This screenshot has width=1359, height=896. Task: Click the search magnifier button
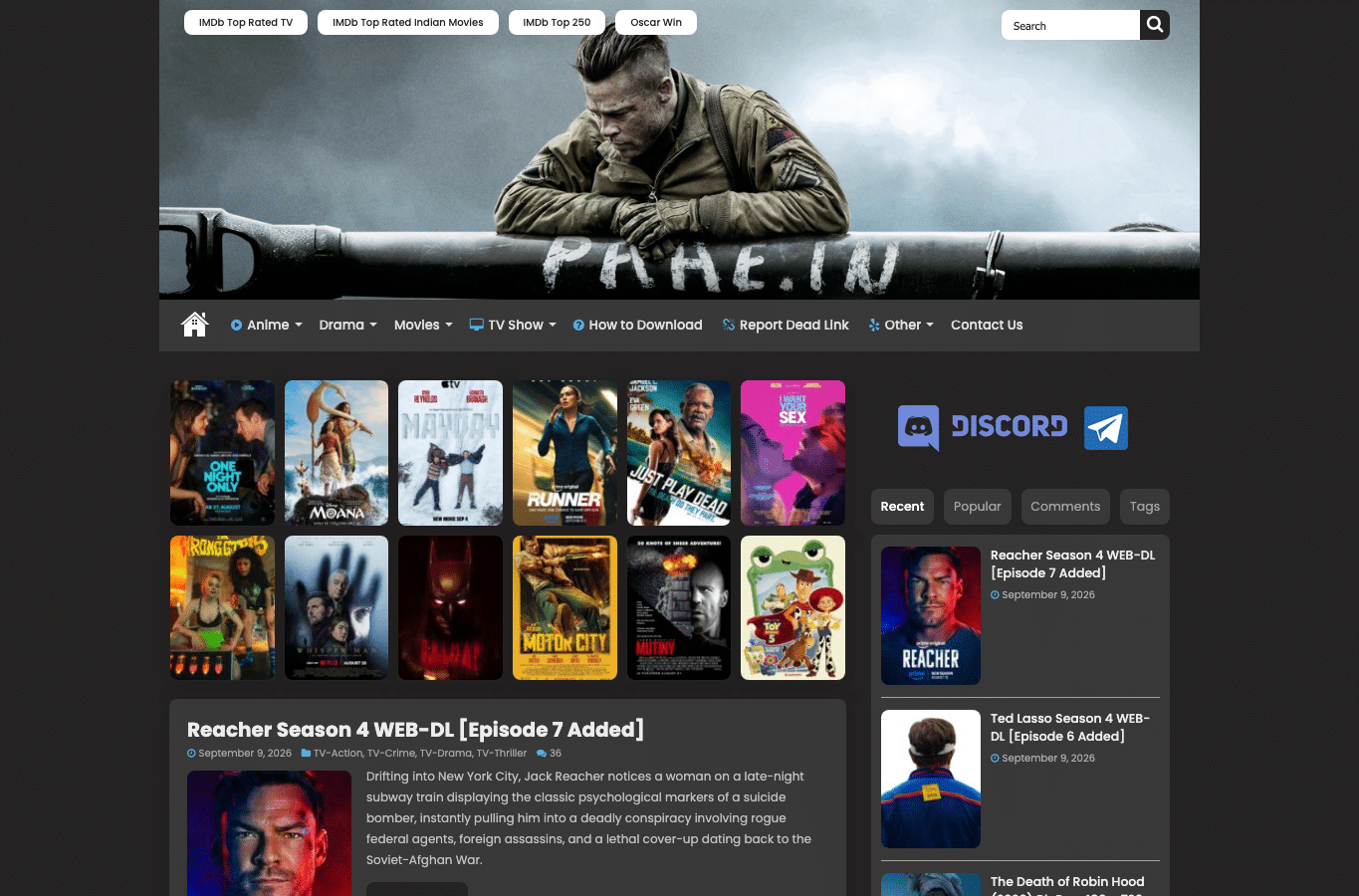tap(1155, 25)
